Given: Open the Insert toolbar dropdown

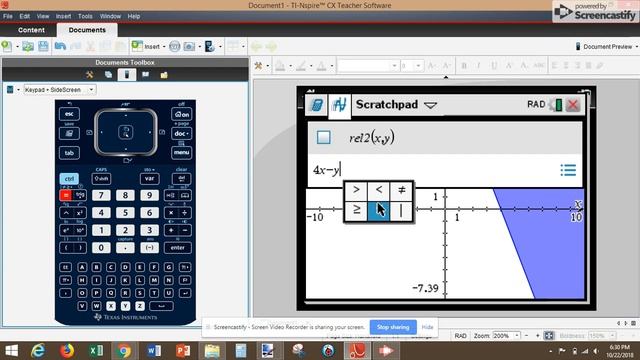Looking at the screenshot, I should coord(149,47).
